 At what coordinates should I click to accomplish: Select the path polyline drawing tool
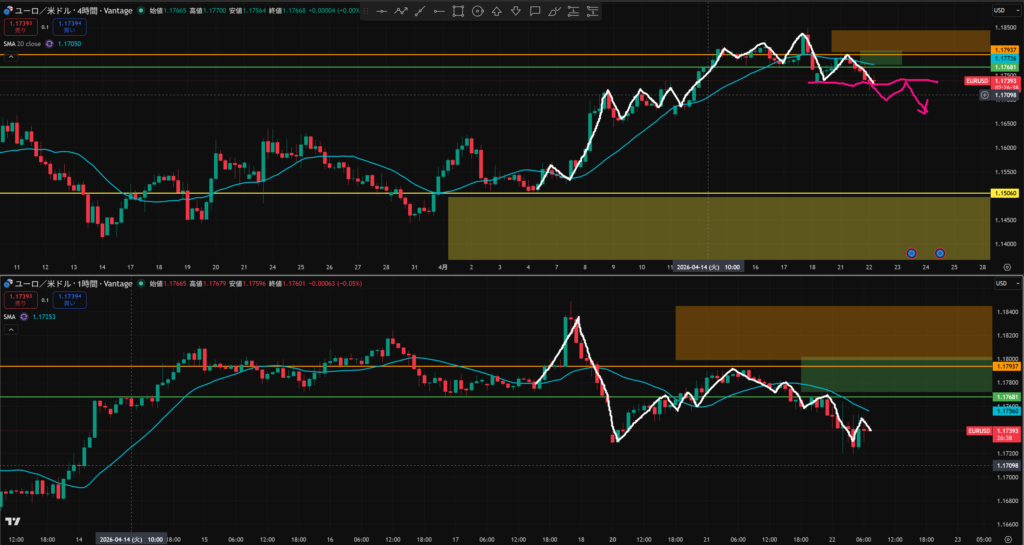401,12
